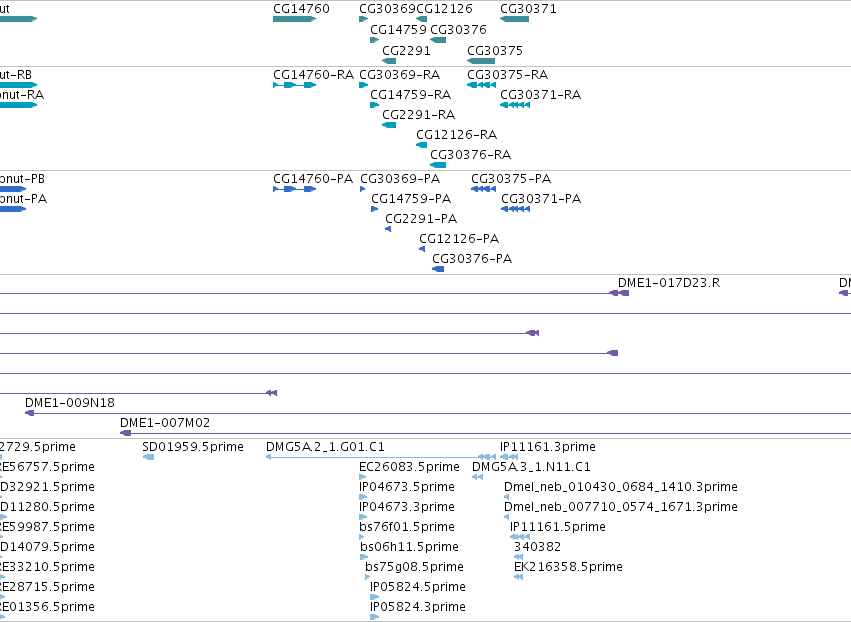Select the CG14760 gene label
Screen dimensions: 851x622
(x=301, y=9)
